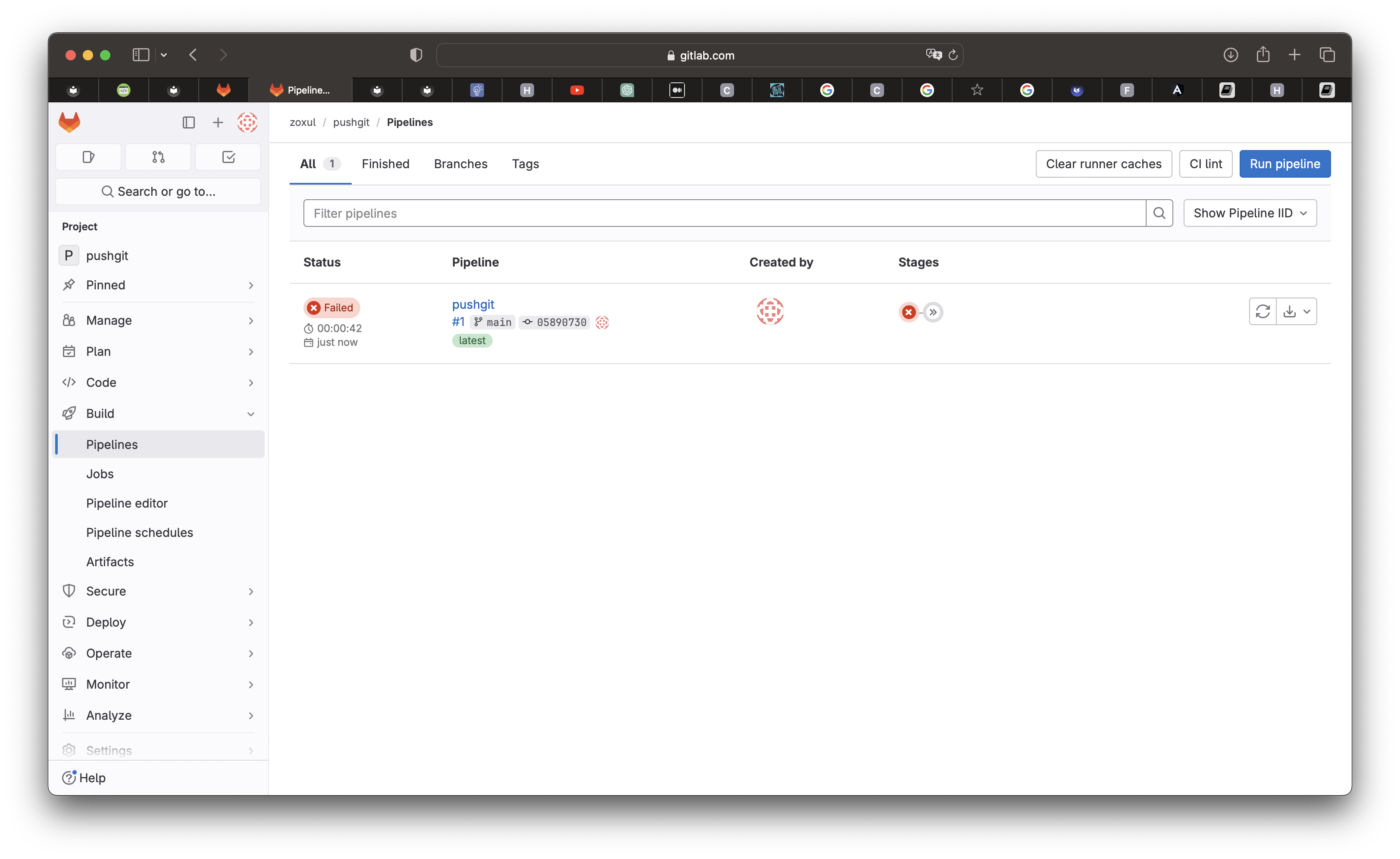Click the skipped stage double-arrow icon
The width and height of the screenshot is (1400, 859).
pos(933,312)
